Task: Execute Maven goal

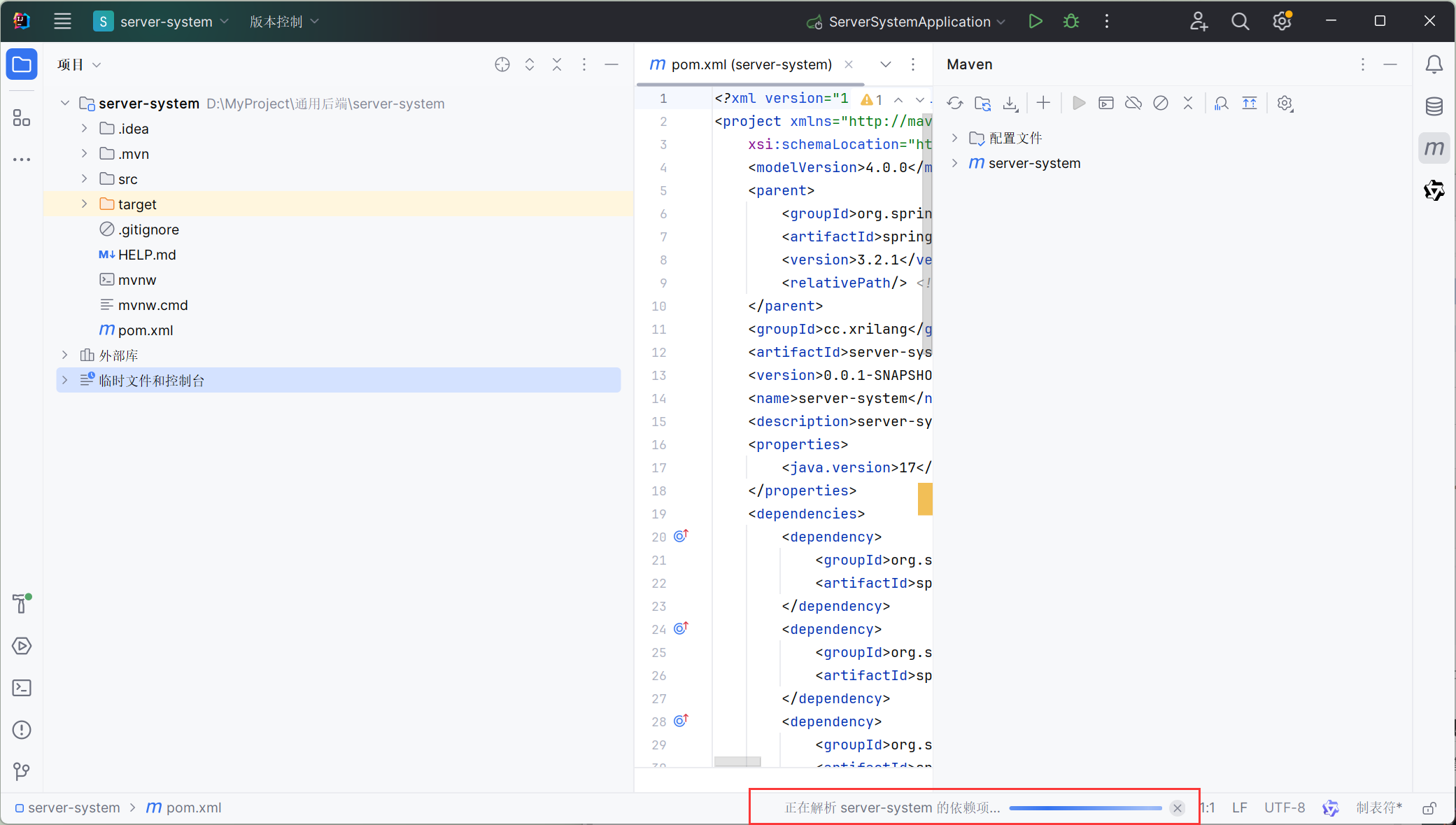Action: [x=1105, y=104]
